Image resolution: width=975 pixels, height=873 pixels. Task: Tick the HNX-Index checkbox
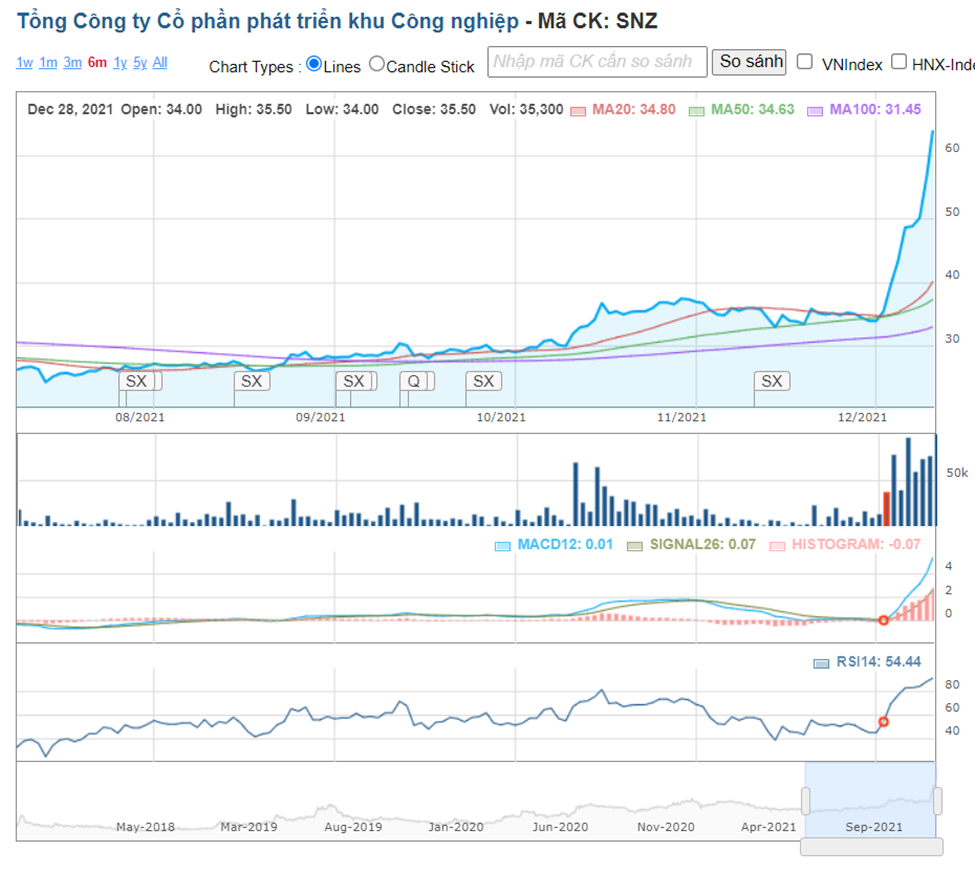pyautogui.click(x=899, y=62)
